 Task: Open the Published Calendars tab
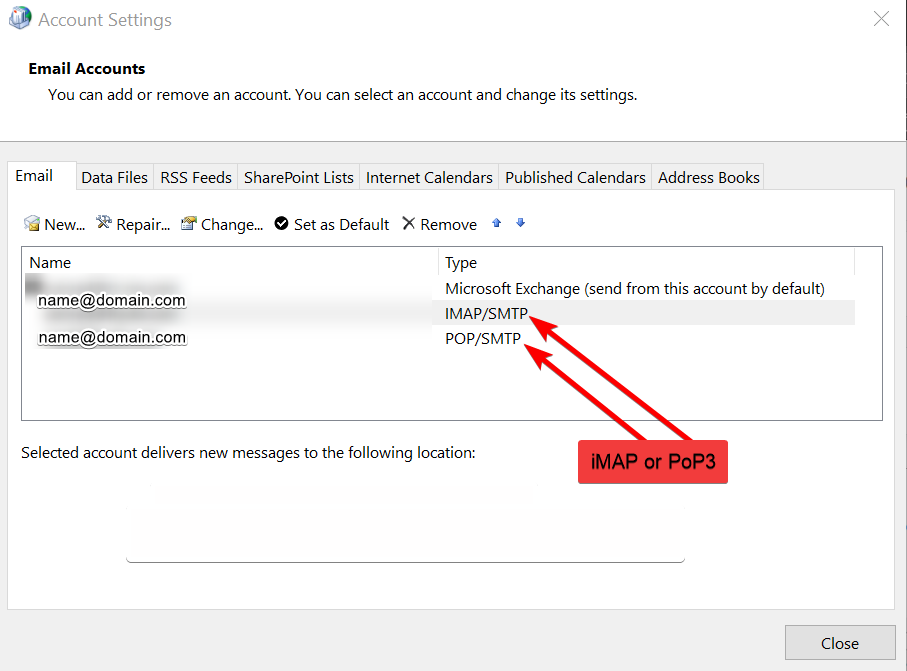[x=575, y=178]
